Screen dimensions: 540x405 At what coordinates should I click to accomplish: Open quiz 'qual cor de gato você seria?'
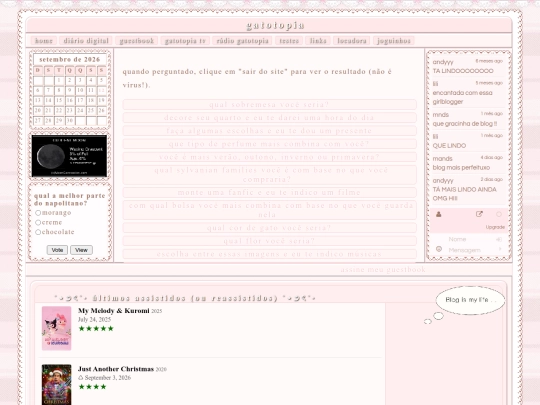pos(270,228)
